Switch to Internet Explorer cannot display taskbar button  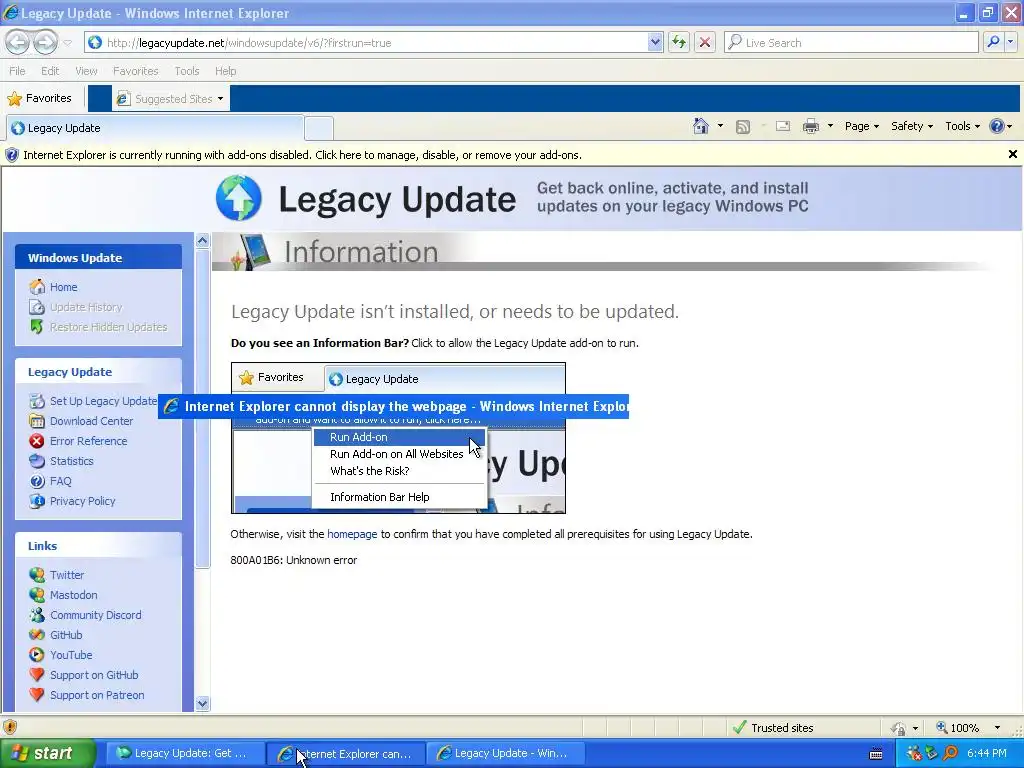tap(346, 753)
